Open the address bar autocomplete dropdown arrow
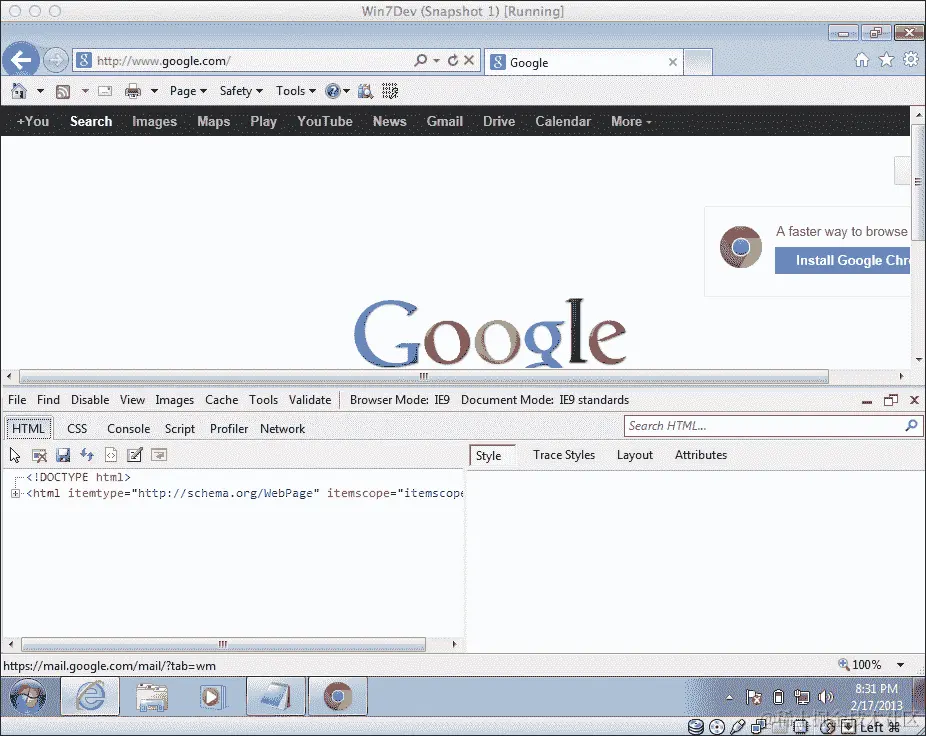Screen dimensions: 926x736 (436, 60)
